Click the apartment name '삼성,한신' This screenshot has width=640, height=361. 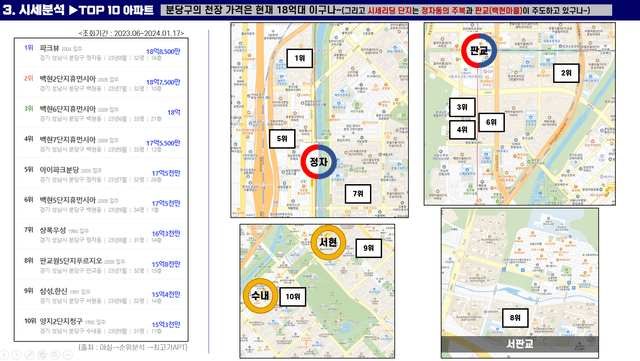tap(53, 291)
